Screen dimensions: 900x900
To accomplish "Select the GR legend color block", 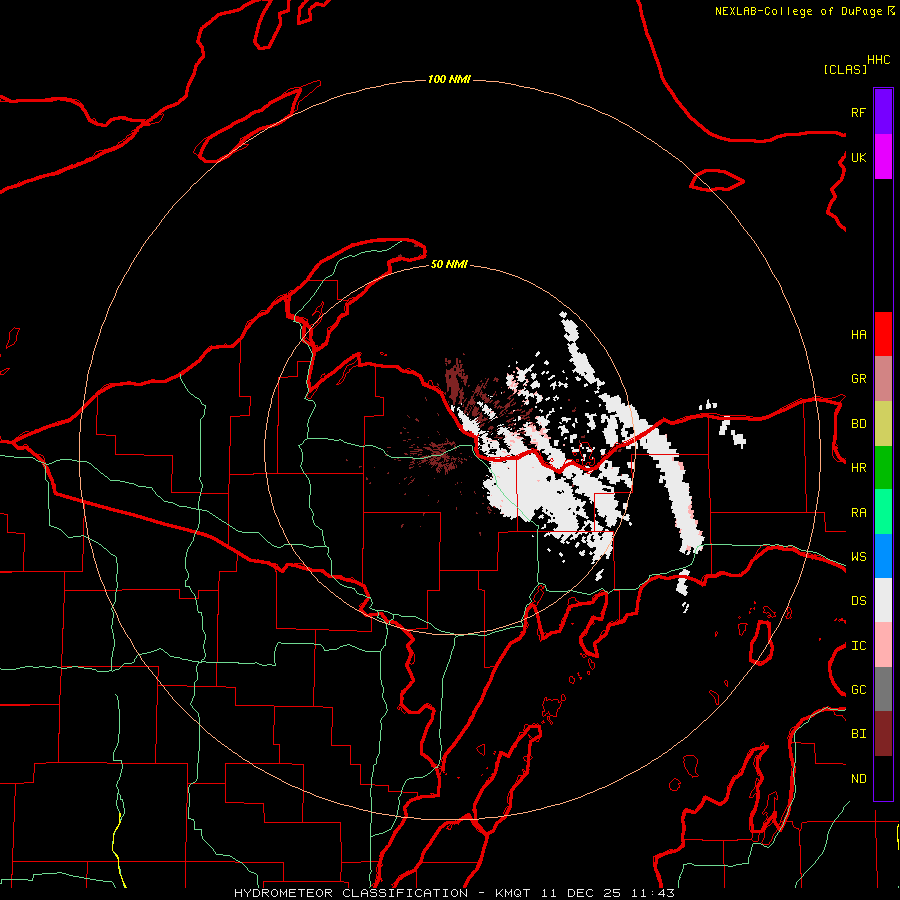I will [x=883, y=378].
